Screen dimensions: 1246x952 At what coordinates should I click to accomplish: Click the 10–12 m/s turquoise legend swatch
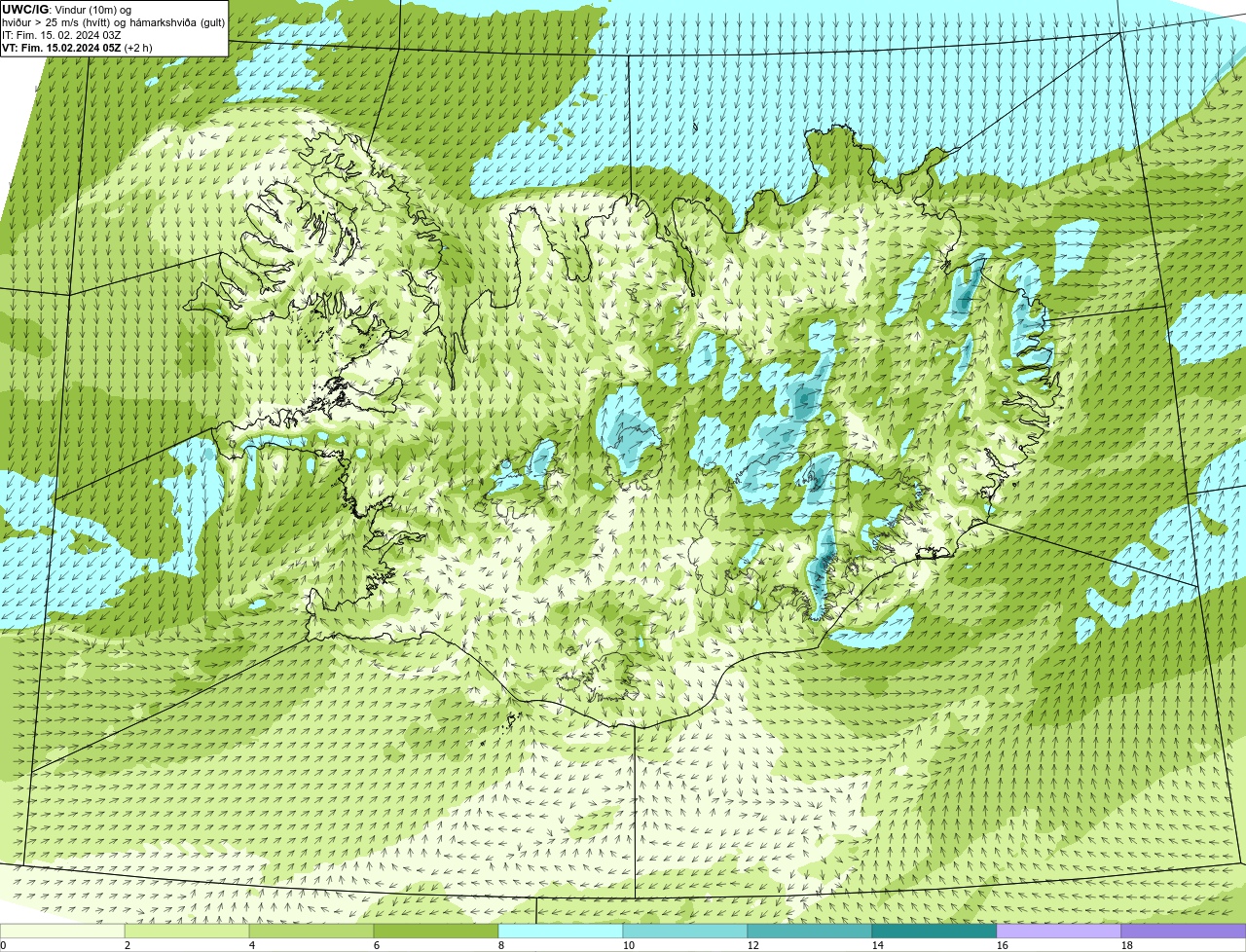(x=685, y=931)
